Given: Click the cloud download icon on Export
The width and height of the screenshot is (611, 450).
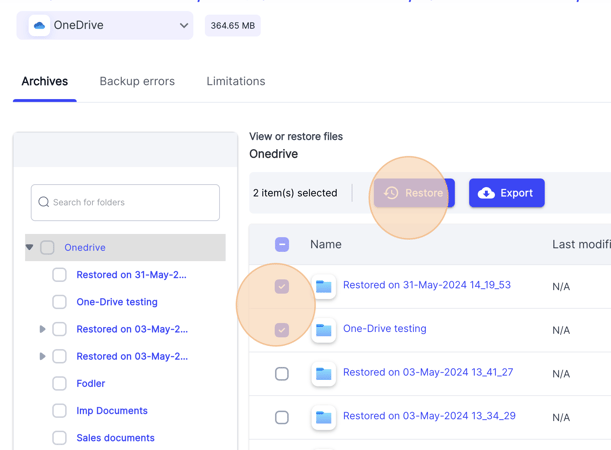Looking at the screenshot, I should click(x=486, y=193).
